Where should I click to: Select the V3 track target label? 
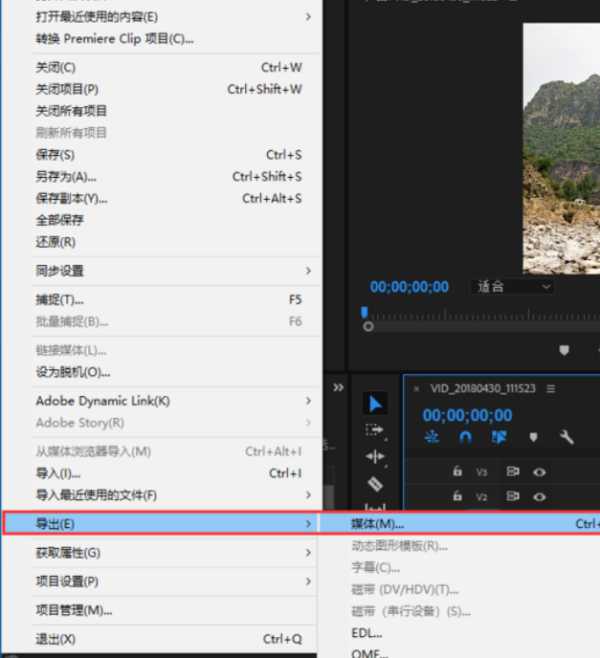[x=482, y=472]
